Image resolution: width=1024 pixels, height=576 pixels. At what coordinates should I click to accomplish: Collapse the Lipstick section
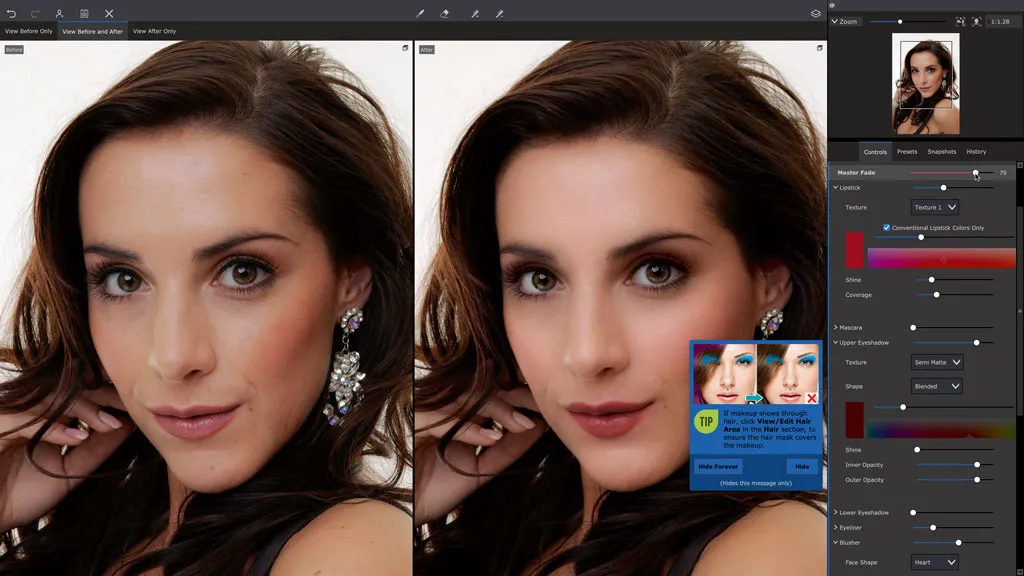(836, 188)
